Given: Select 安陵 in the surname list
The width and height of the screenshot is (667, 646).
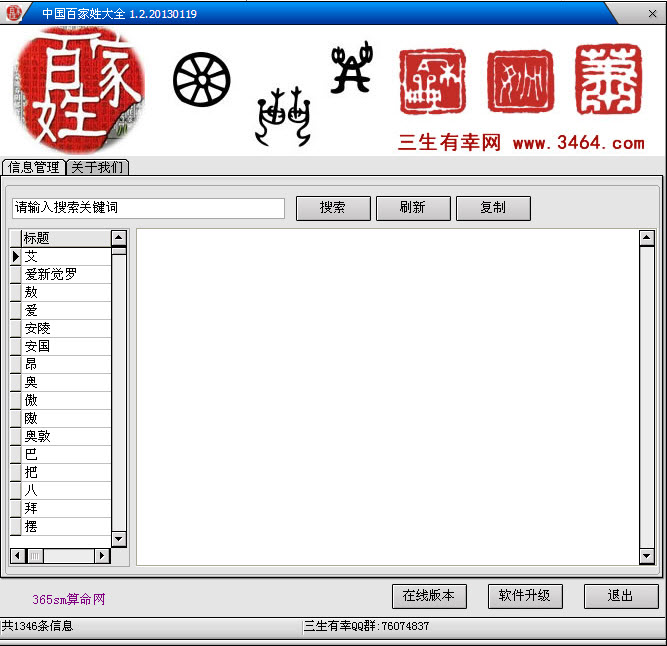Looking at the screenshot, I should 66,328.
